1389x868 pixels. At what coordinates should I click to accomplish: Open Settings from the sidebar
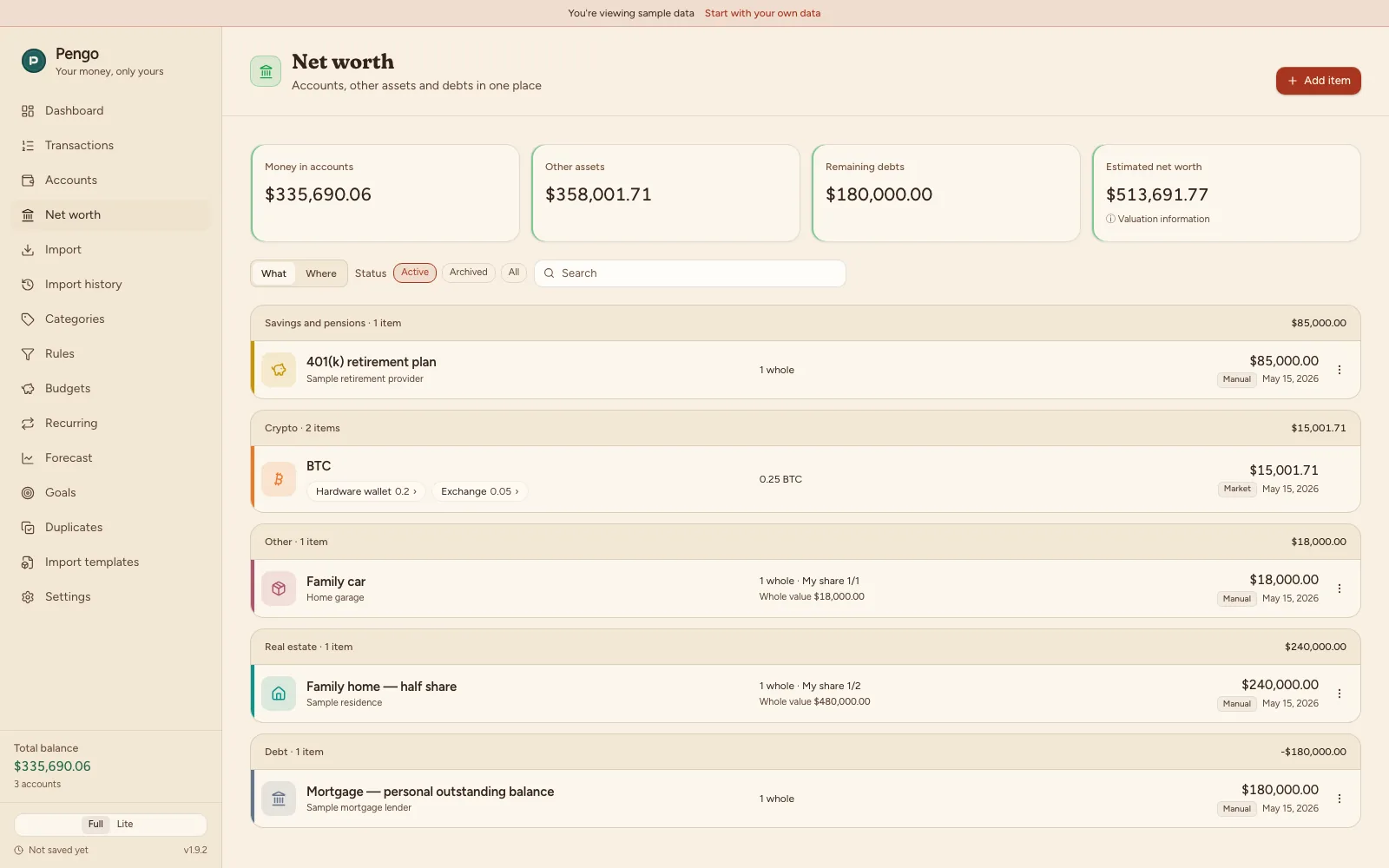[x=111, y=597]
